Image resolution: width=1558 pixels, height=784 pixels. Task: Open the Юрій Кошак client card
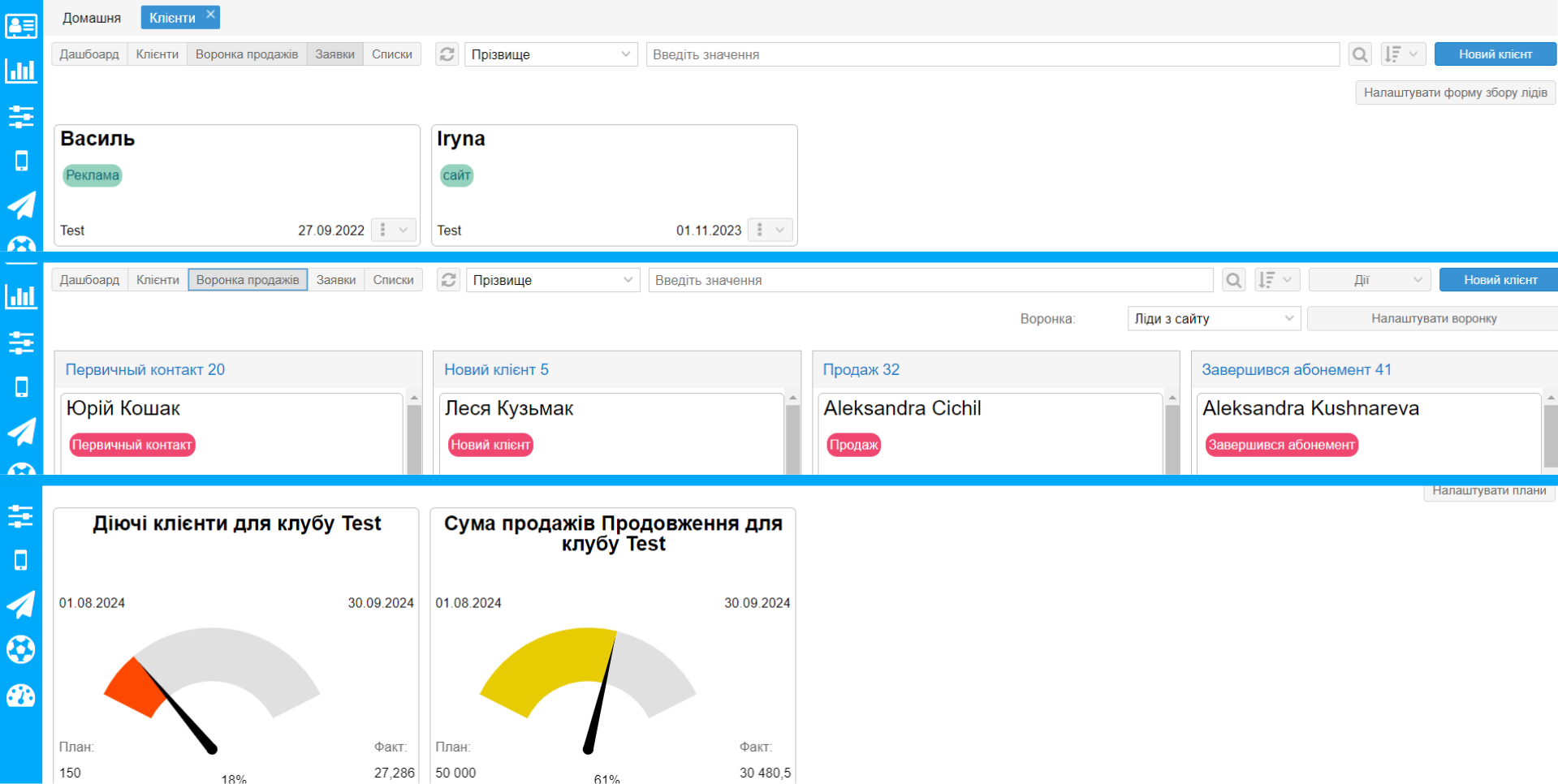pos(232,434)
